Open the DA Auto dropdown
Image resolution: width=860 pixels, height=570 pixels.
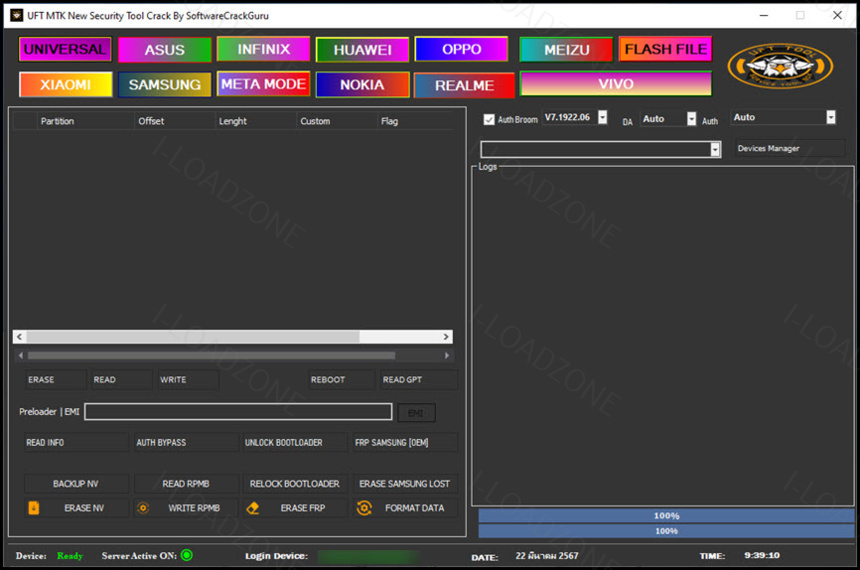point(692,118)
